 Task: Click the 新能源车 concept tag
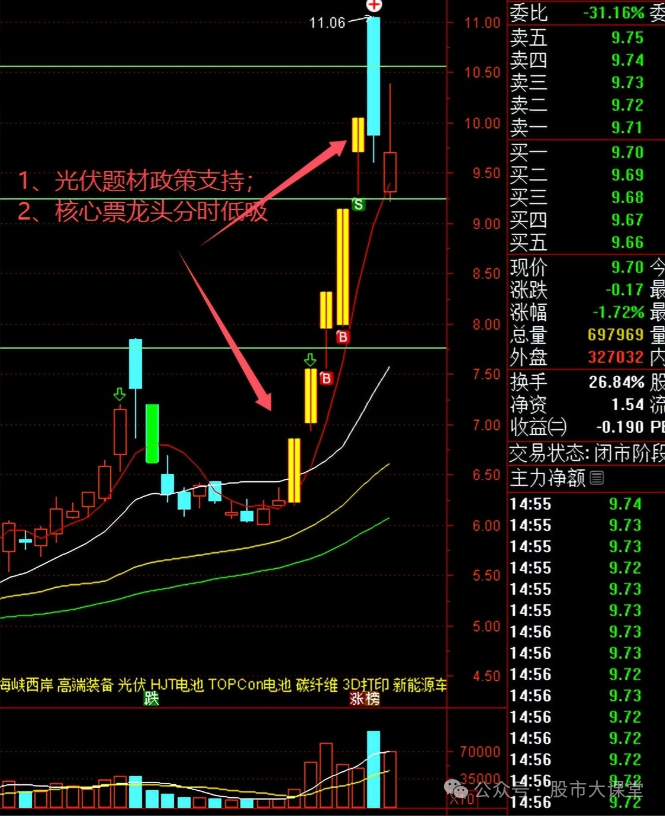(421, 685)
